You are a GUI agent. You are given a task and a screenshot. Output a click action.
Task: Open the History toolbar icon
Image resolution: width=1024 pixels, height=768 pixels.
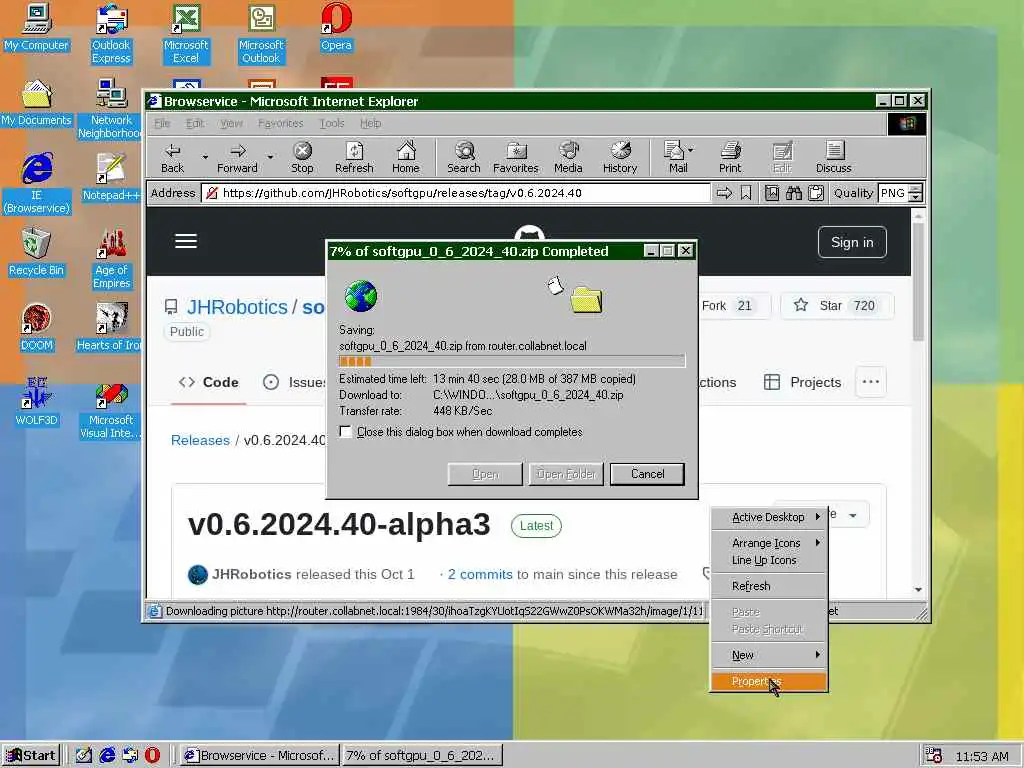pos(620,157)
